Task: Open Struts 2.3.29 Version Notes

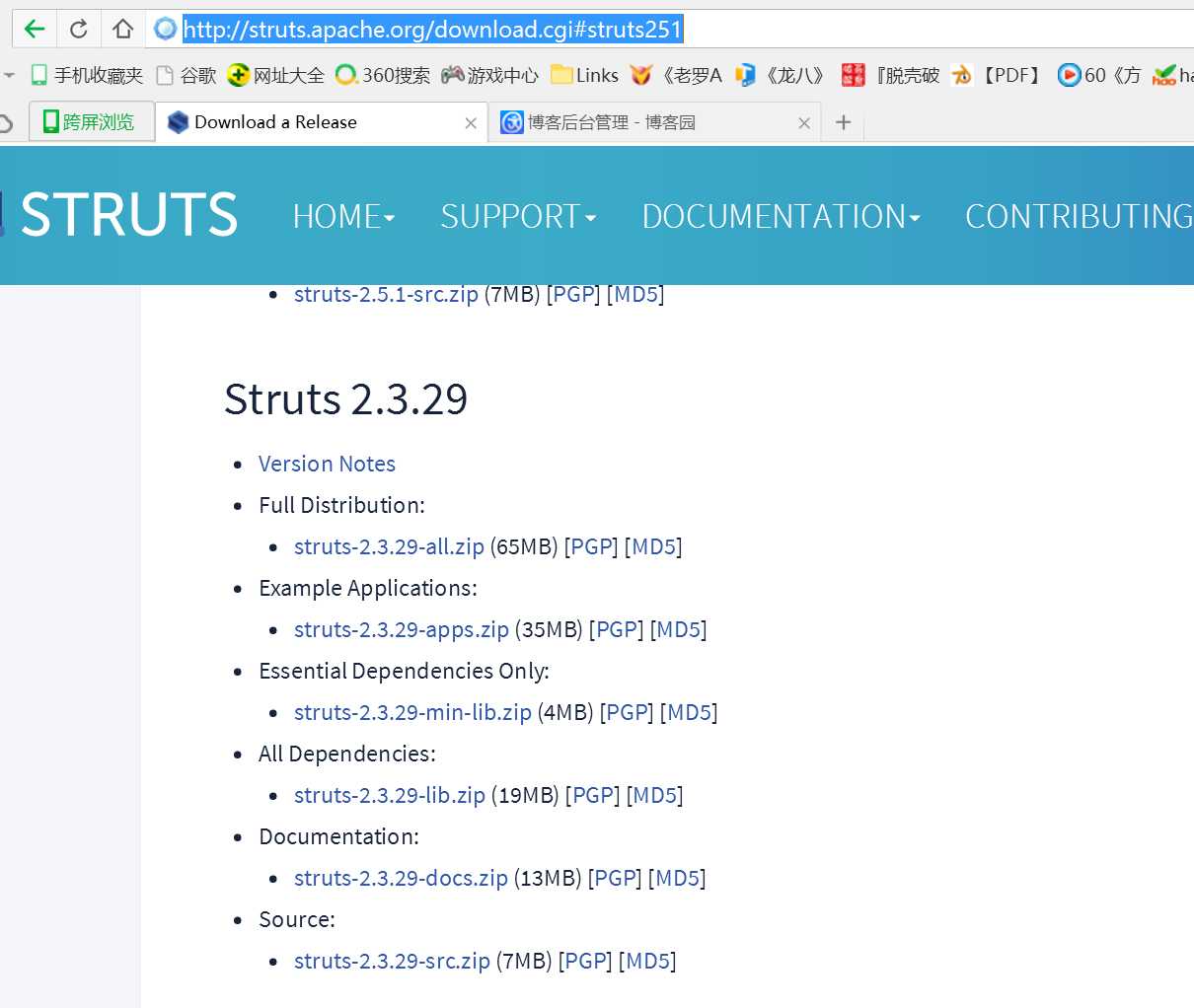Action: tap(327, 464)
